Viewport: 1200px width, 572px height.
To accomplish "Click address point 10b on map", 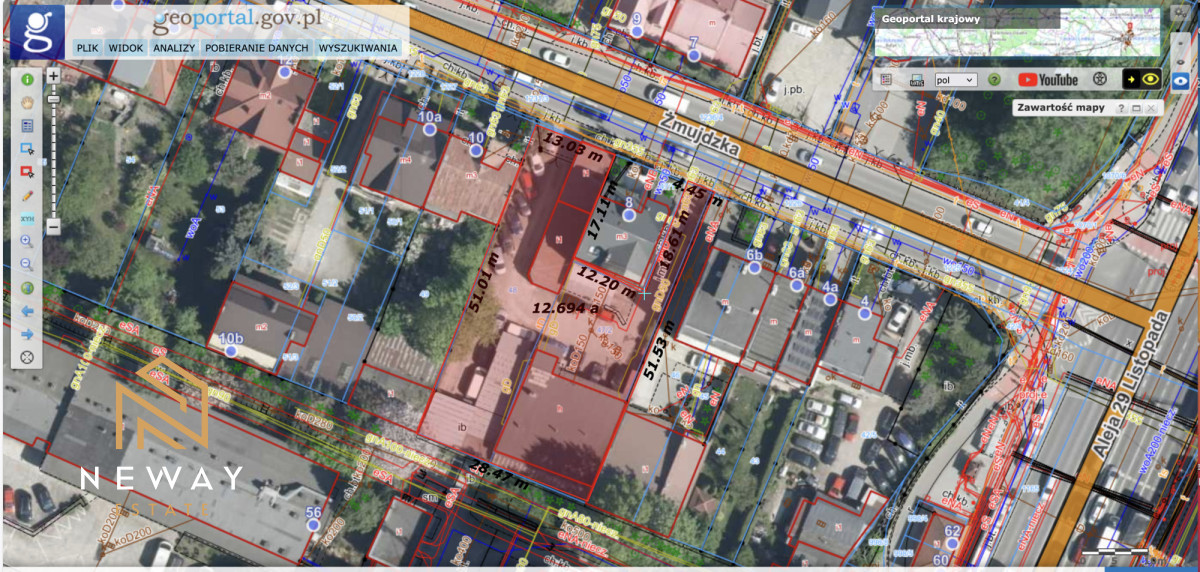I will pyautogui.click(x=232, y=351).
